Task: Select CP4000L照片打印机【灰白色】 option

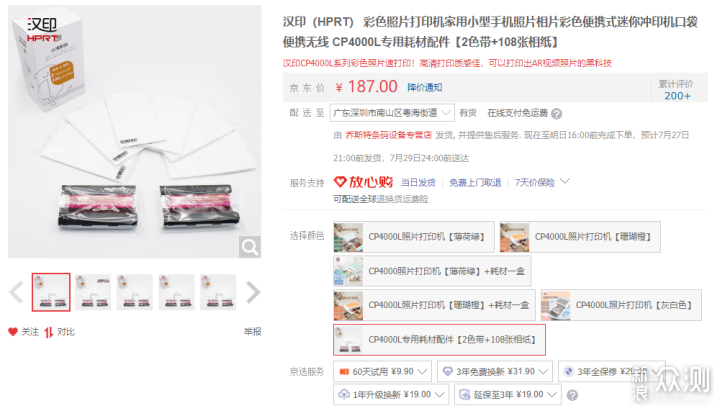Action: [621, 305]
